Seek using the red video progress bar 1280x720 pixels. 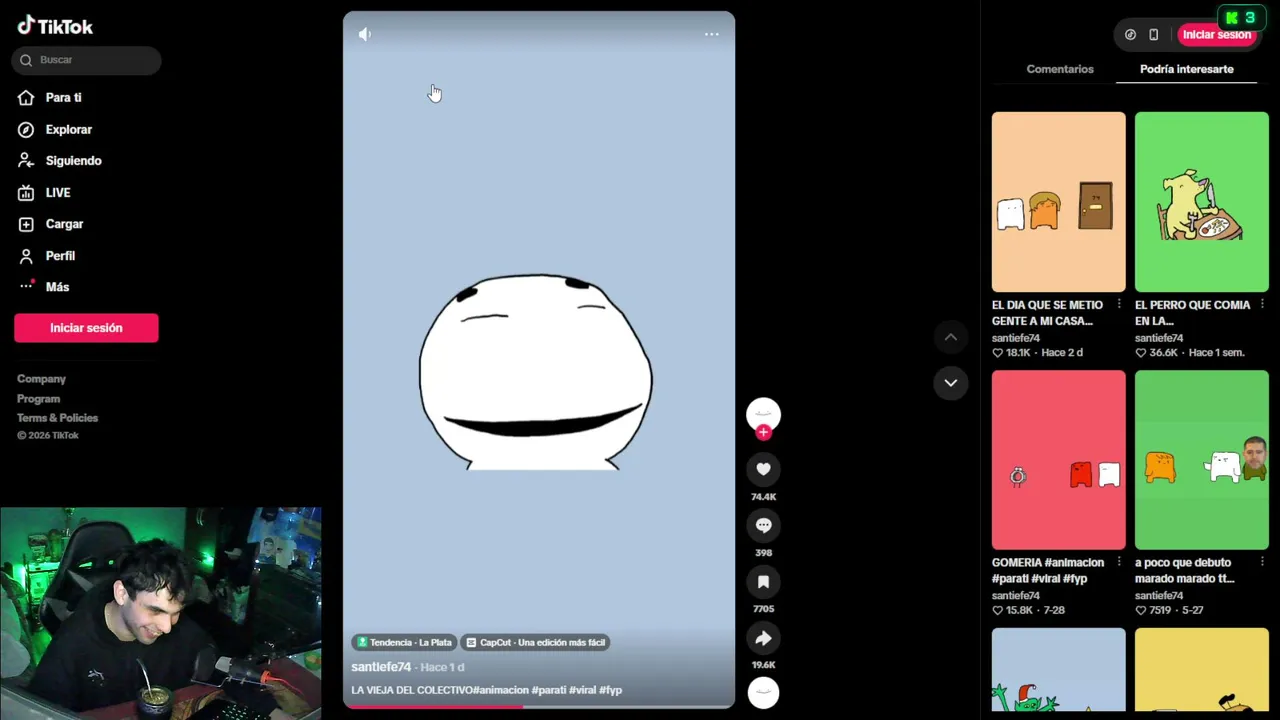click(x=539, y=706)
